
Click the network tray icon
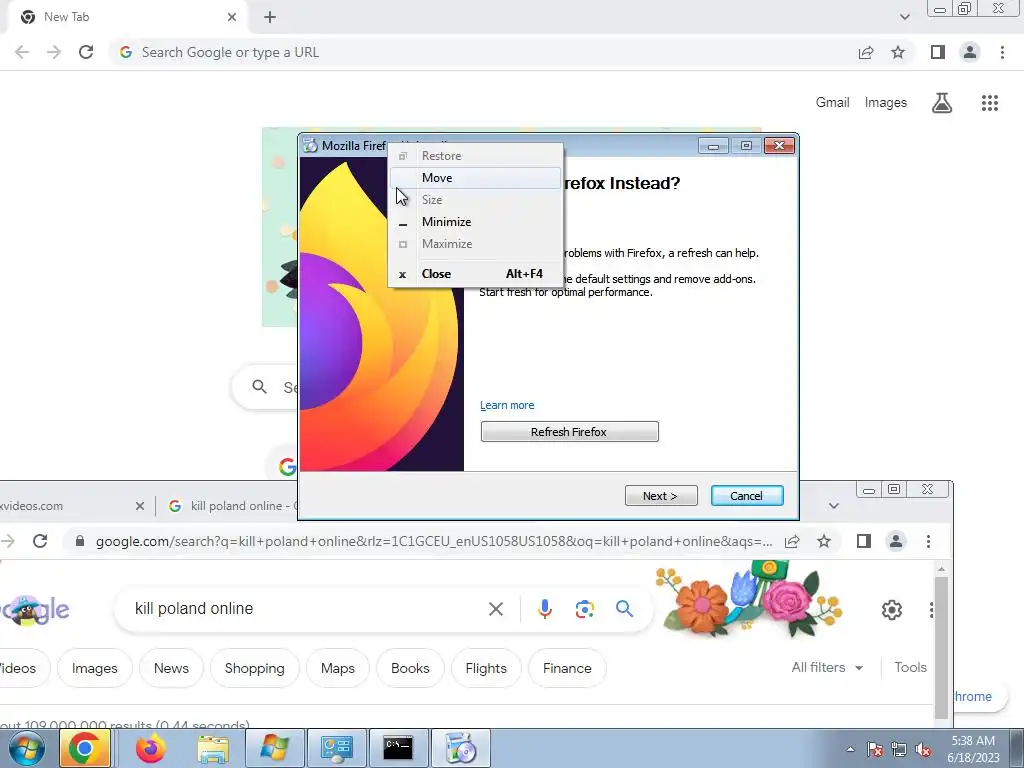click(x=899, y=749)
